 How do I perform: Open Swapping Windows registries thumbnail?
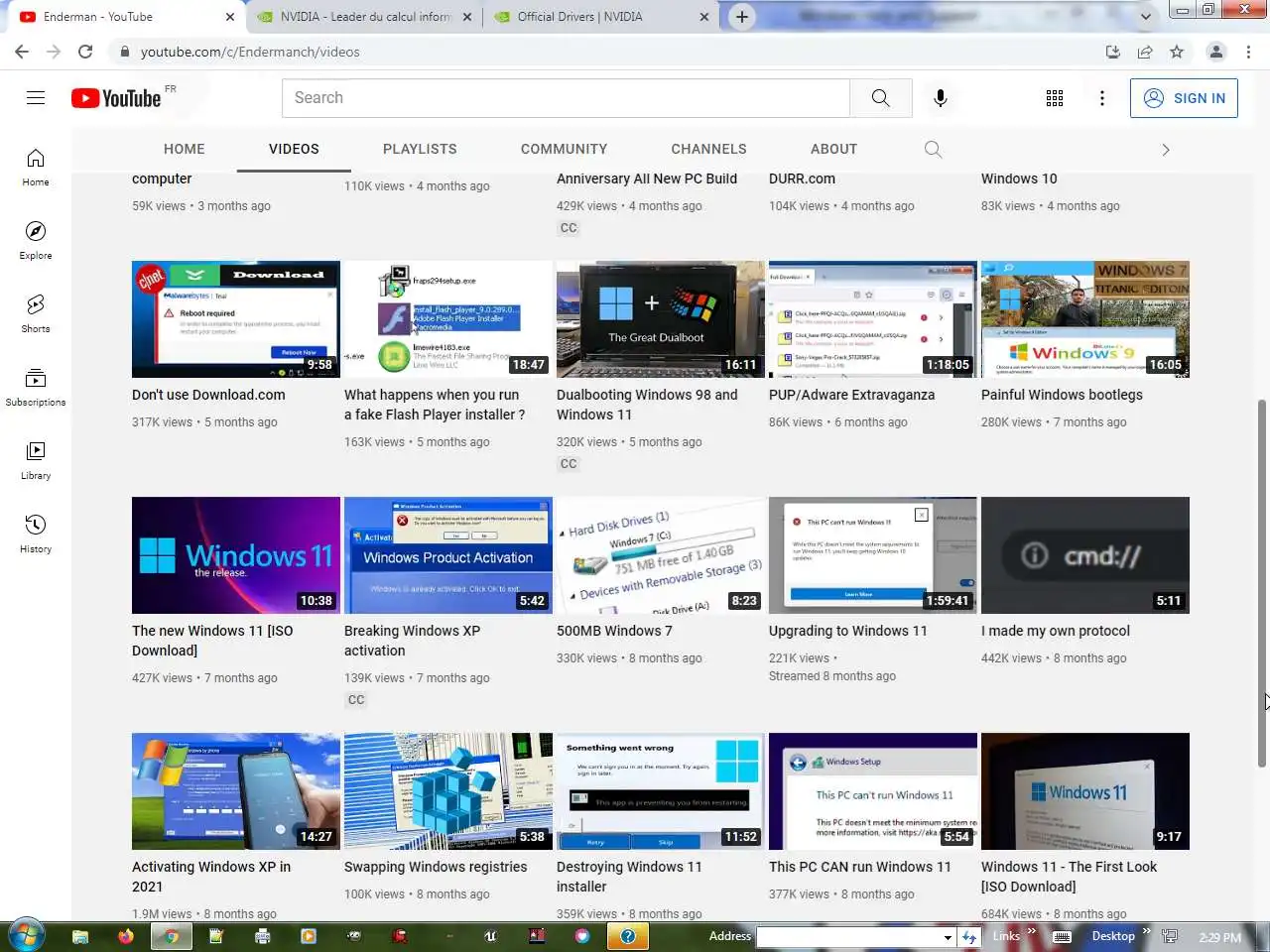[448, 791]
